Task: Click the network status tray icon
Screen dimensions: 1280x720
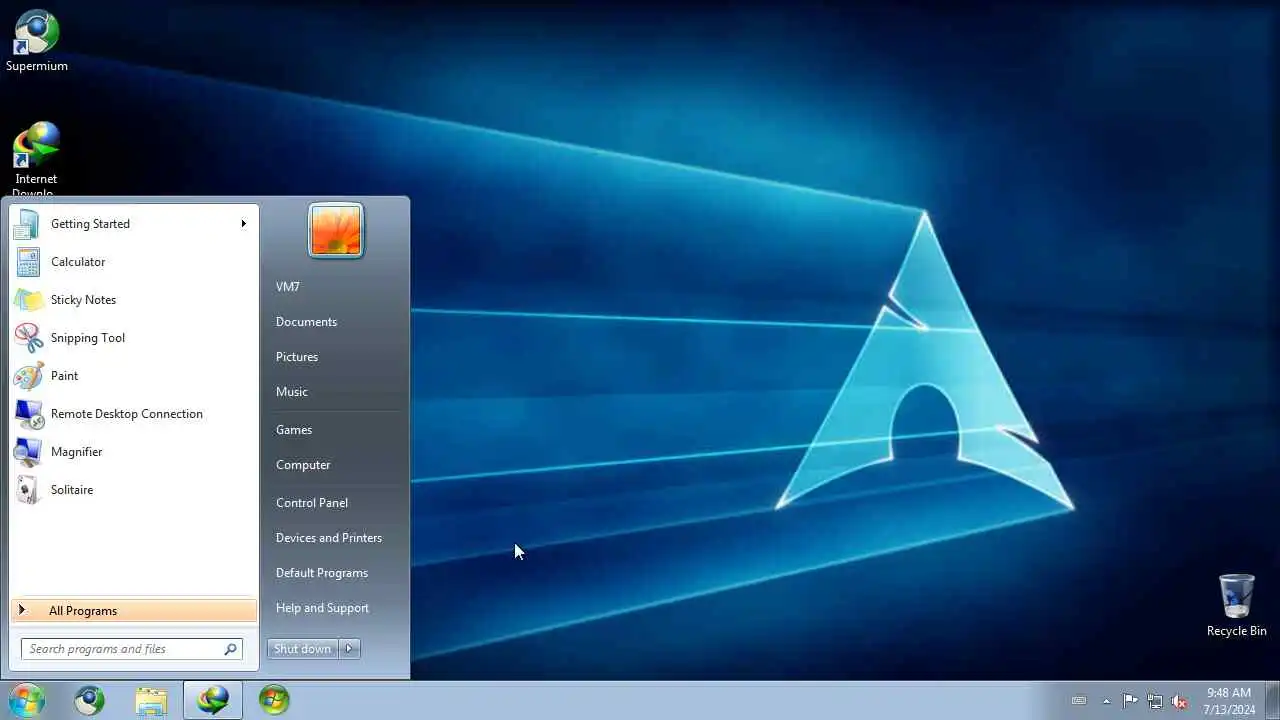Action: pos(1155,701)
